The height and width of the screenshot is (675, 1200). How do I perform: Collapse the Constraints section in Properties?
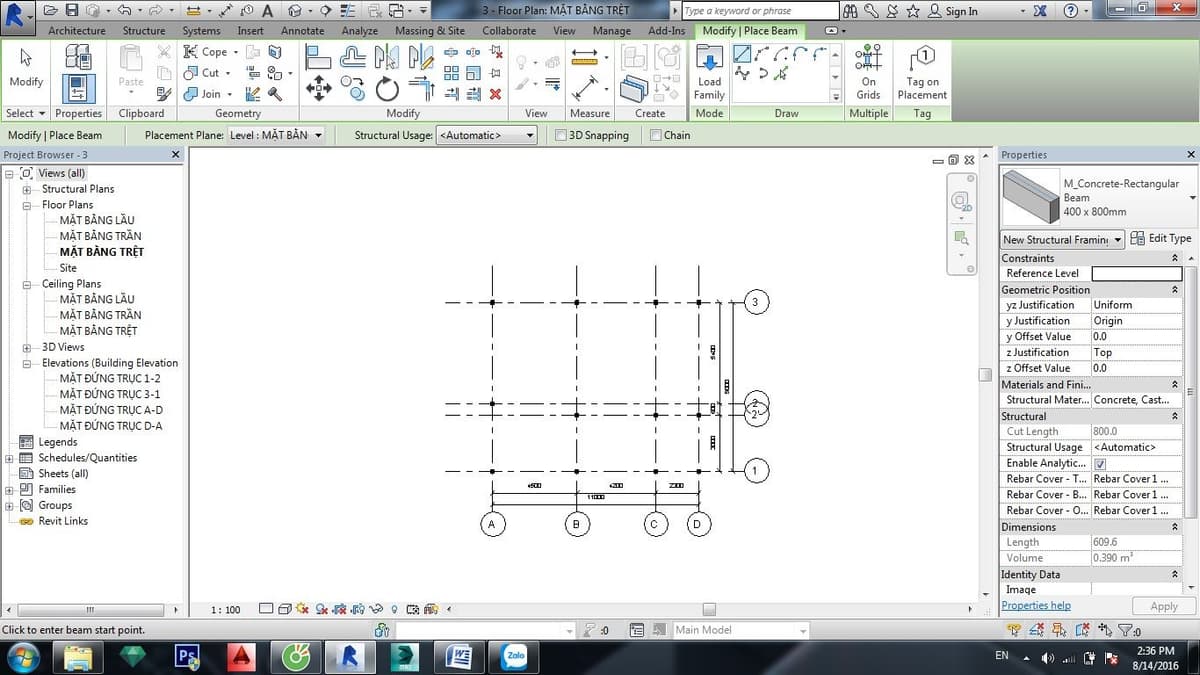[1175, 258]
